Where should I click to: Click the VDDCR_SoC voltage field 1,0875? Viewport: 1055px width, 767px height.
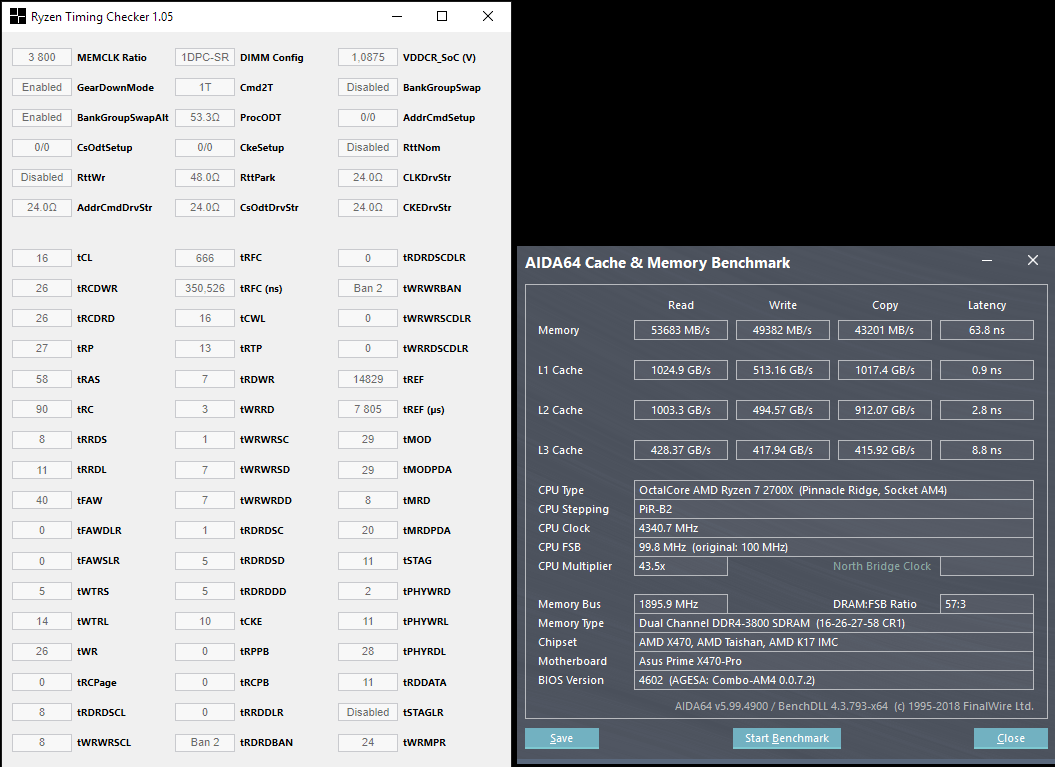coord(367,57)
